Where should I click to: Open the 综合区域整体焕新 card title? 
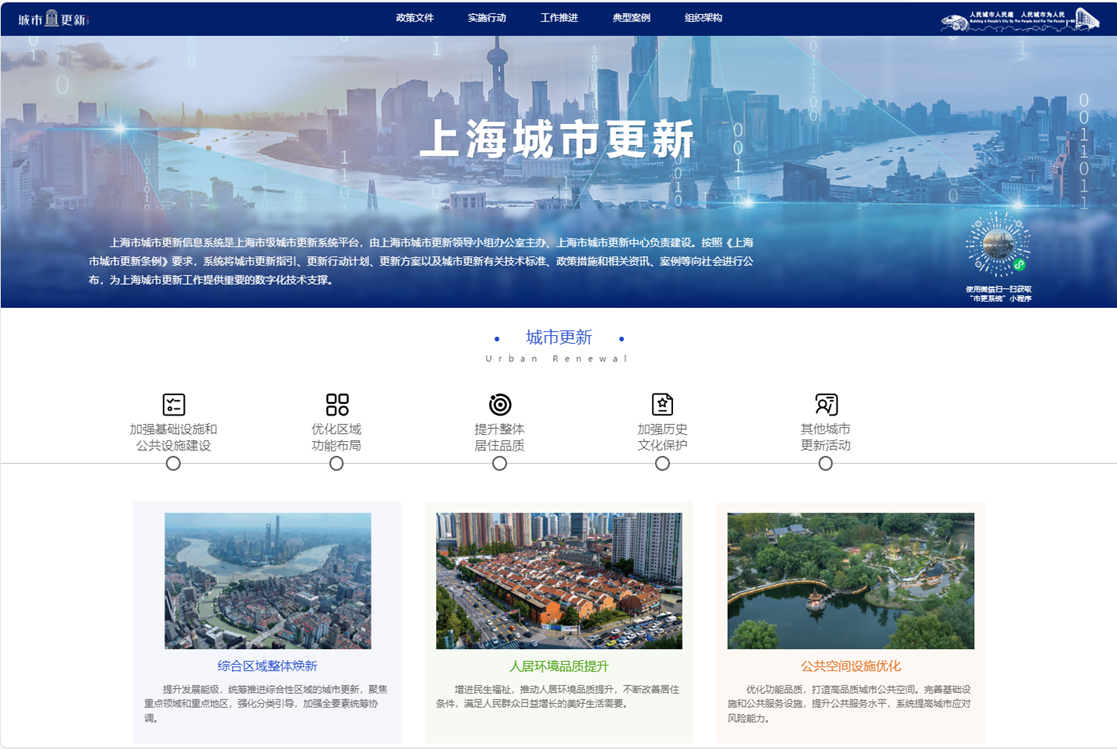tap(267, 666)
